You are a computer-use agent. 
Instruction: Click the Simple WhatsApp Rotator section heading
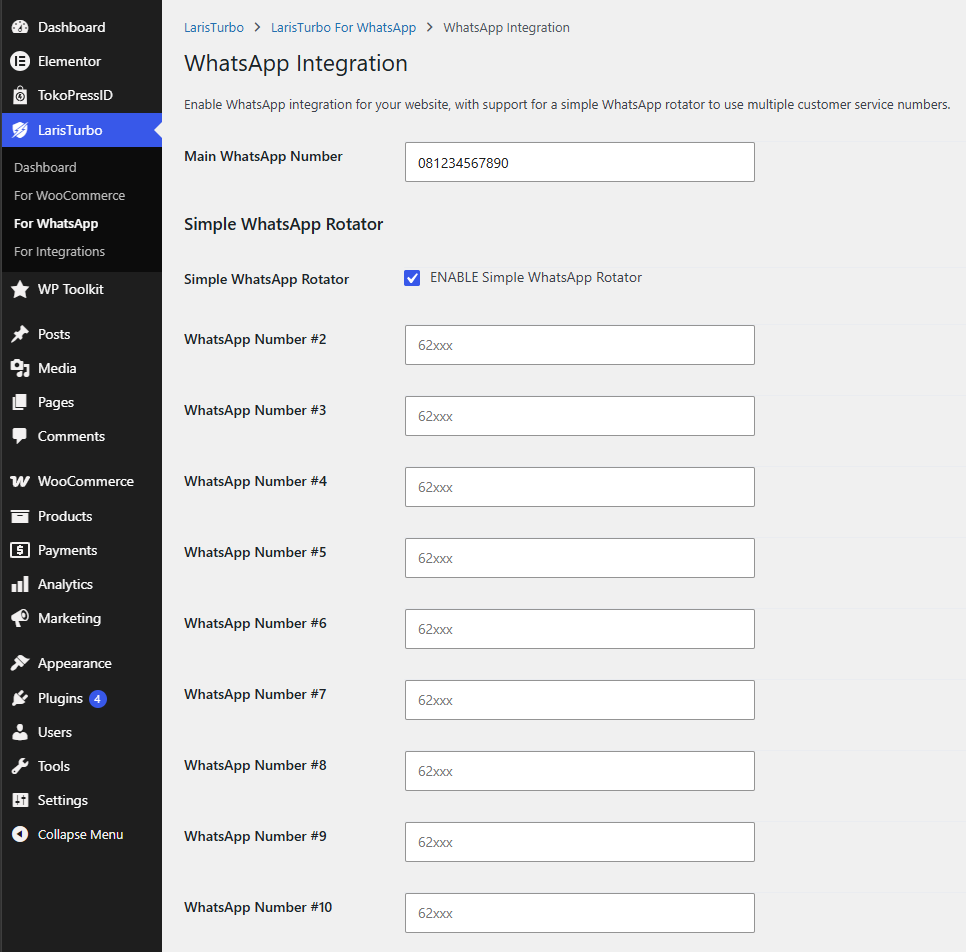283,224
